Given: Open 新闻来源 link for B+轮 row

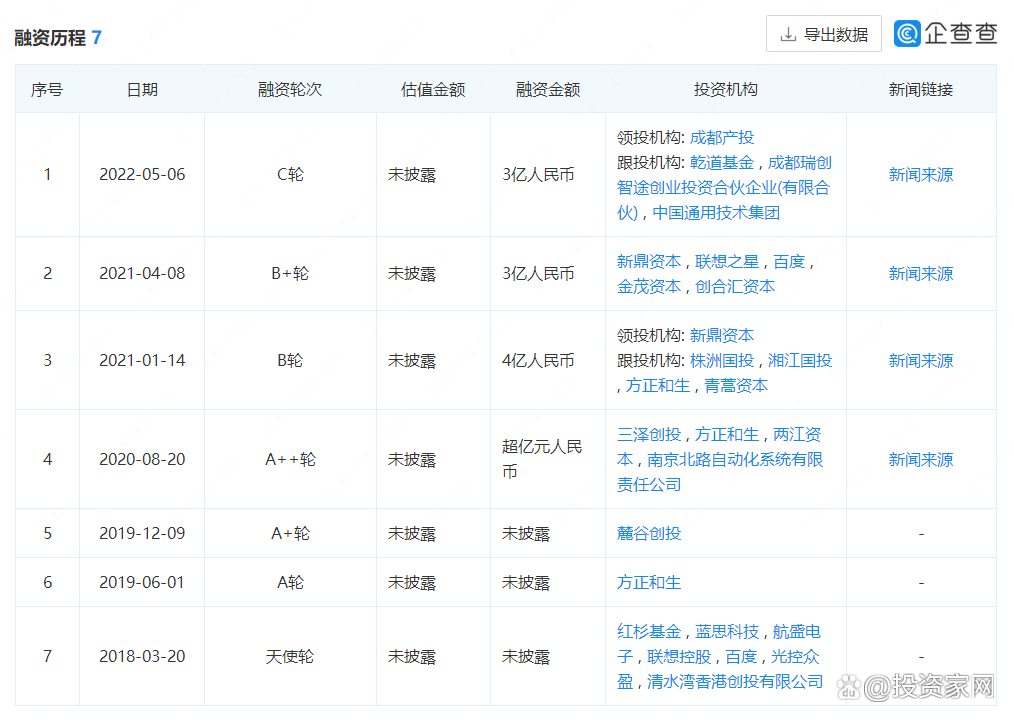Looking at the screenshot, I should [x=921, y=274].
